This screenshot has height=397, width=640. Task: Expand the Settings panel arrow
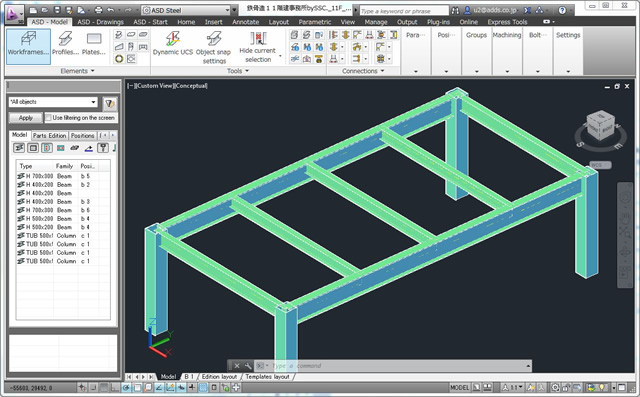click(x=568, y=71)
